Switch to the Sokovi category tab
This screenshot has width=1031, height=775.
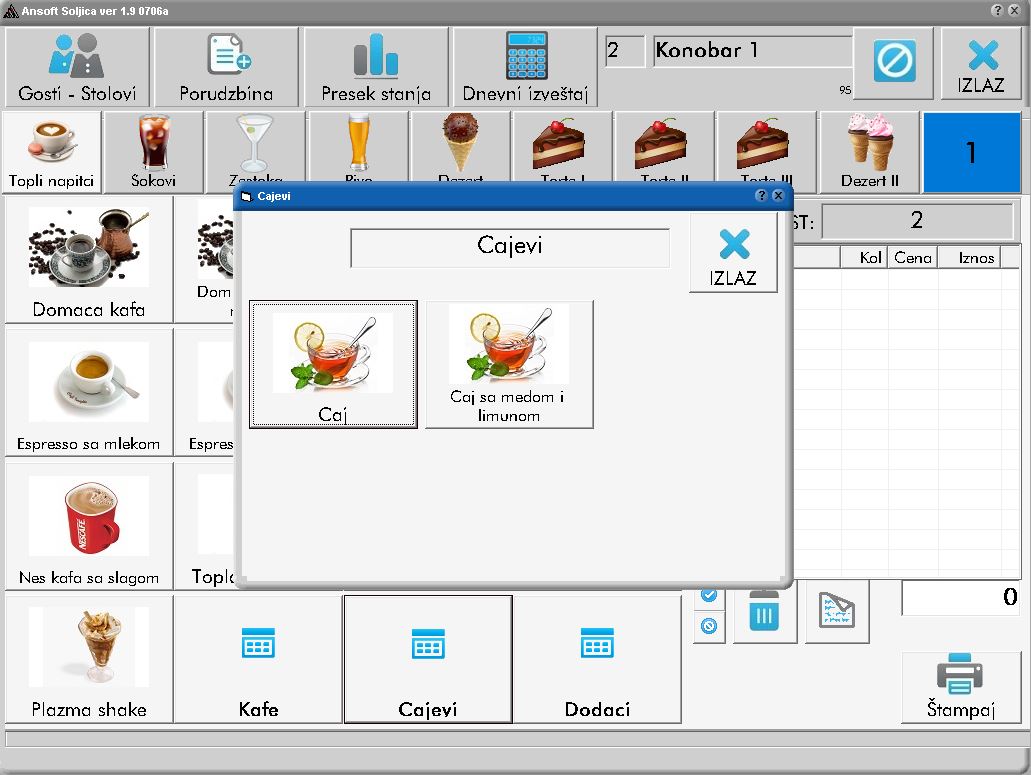[154, 152]
